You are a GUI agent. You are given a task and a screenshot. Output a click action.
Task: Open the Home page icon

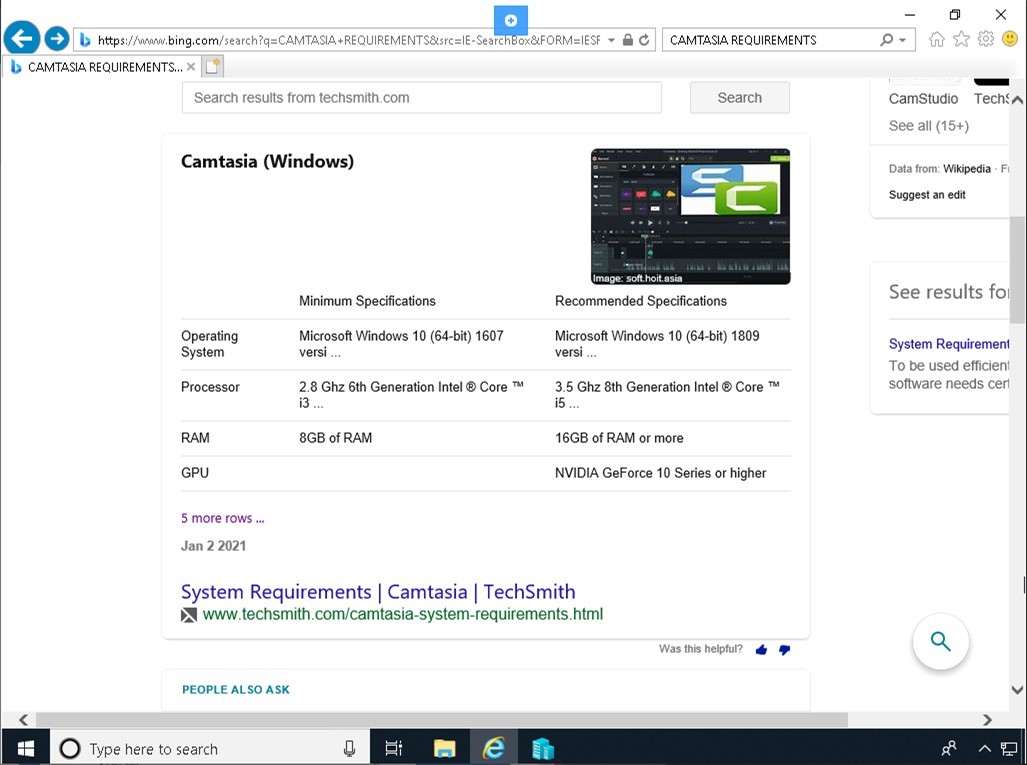click(x=937, y=39)
